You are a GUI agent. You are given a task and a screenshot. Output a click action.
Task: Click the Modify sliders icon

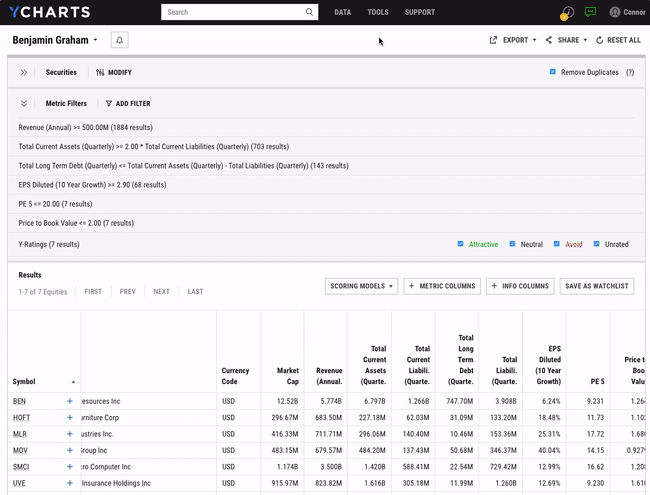tap(100, 73)
